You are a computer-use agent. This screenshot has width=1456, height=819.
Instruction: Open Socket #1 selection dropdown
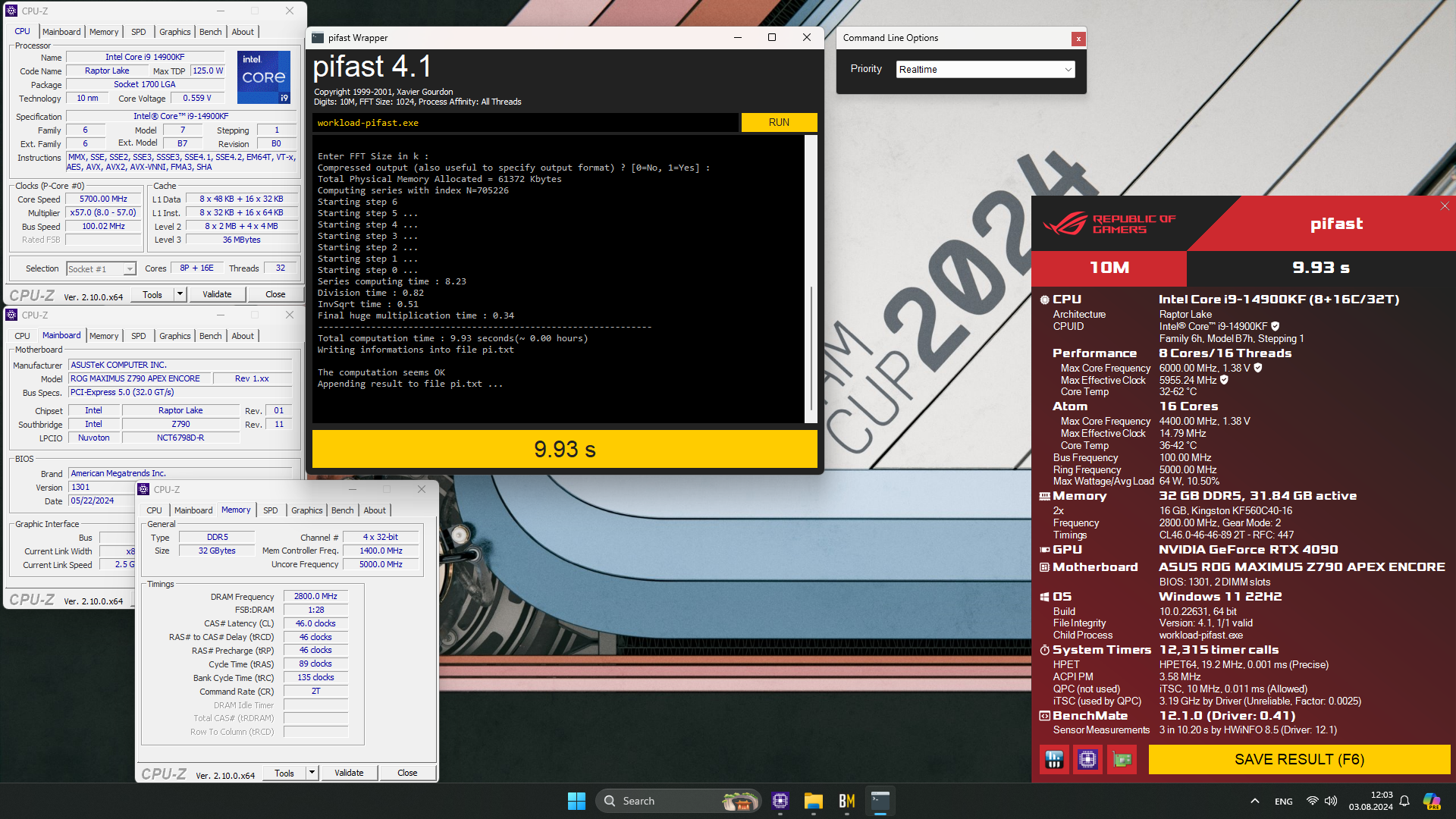(101, 268)
